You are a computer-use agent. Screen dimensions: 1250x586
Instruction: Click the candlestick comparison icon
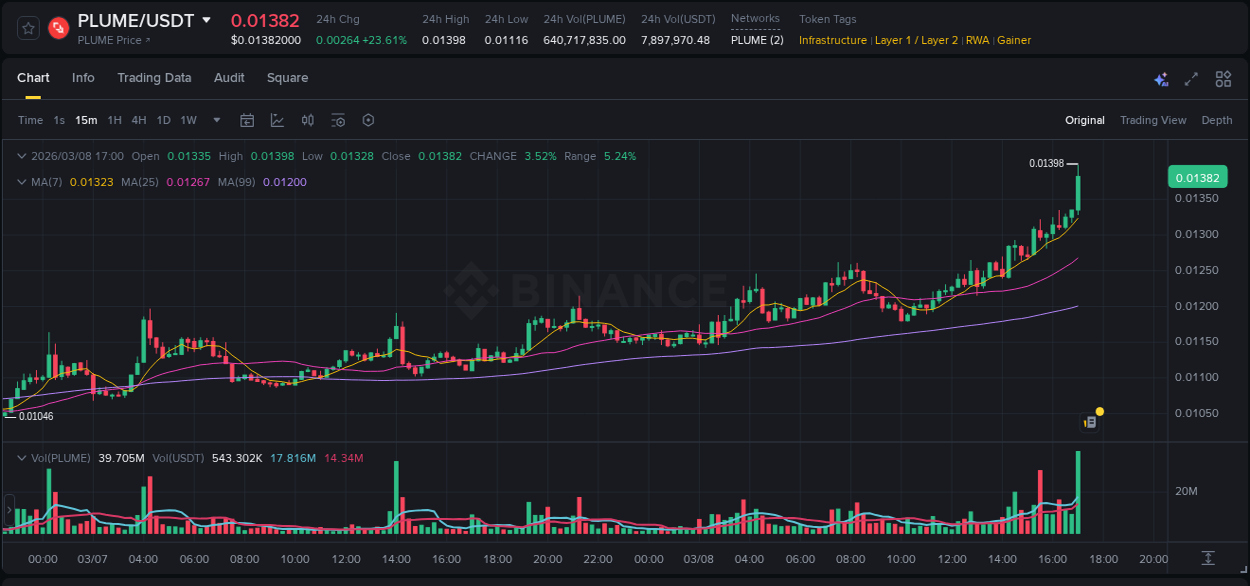[308, 120]
